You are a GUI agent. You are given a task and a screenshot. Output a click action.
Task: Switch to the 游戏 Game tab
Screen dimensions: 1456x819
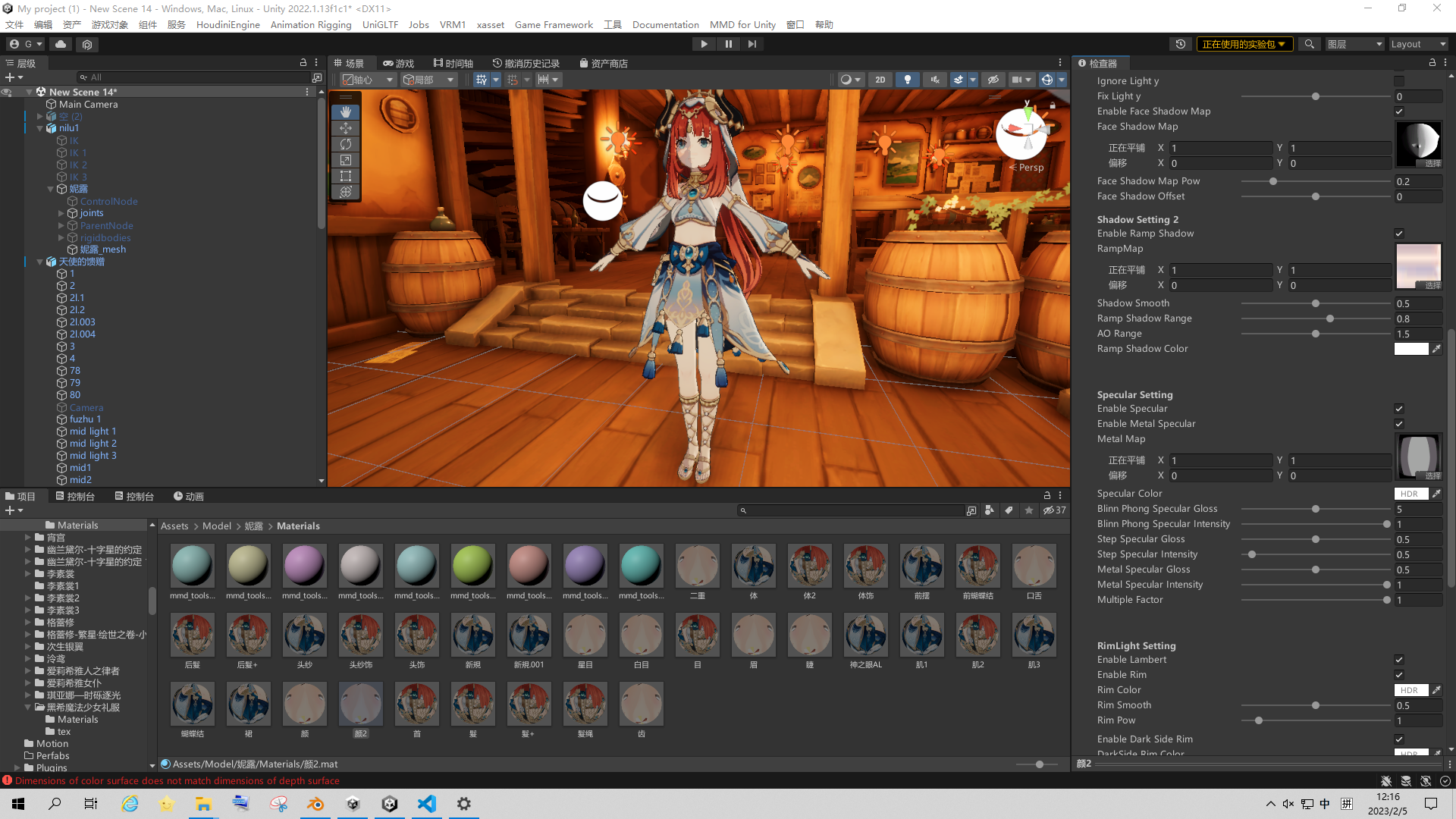click(x=399, y=63)
